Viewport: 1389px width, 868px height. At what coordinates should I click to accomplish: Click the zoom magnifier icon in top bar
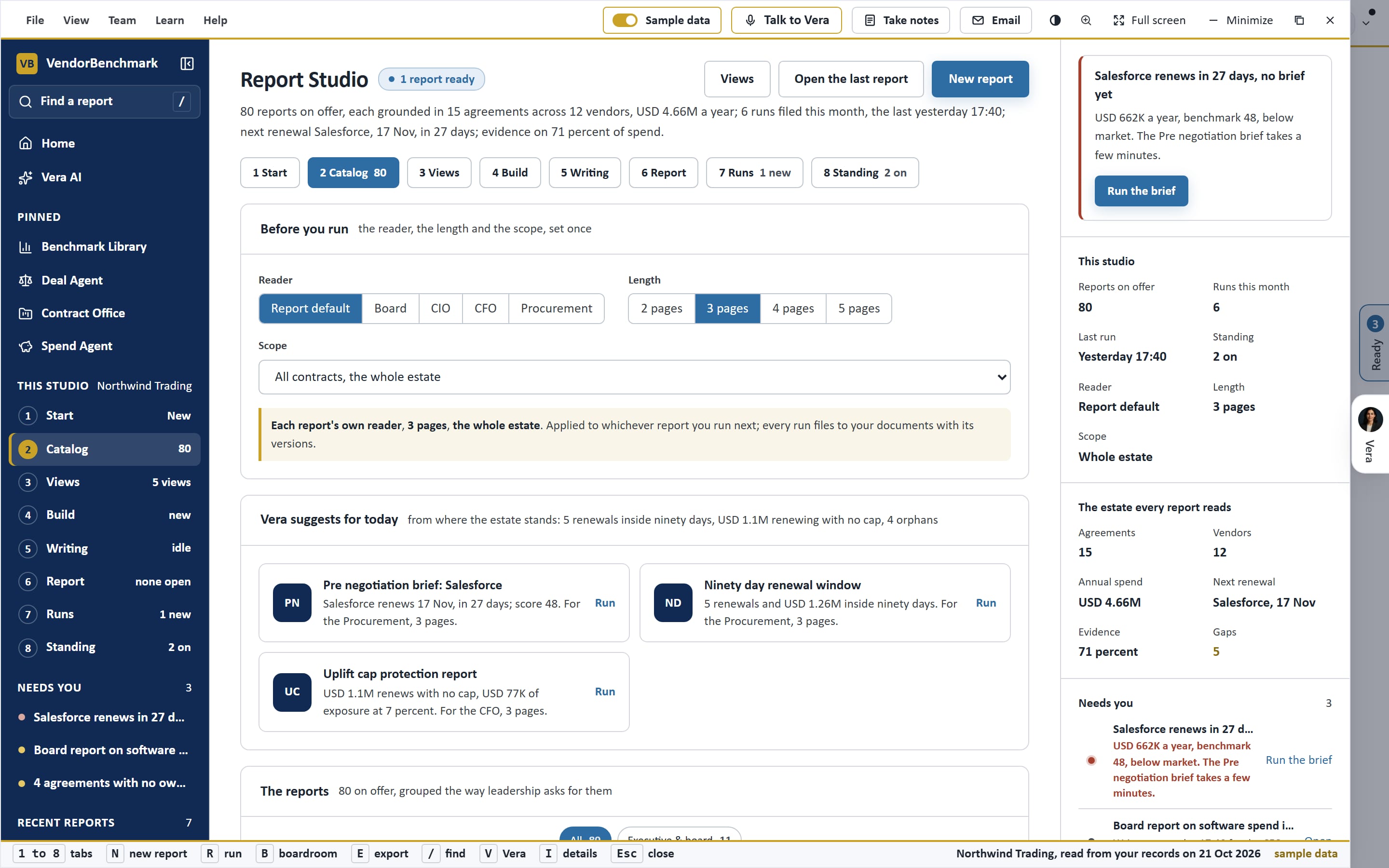point(1086,20)
